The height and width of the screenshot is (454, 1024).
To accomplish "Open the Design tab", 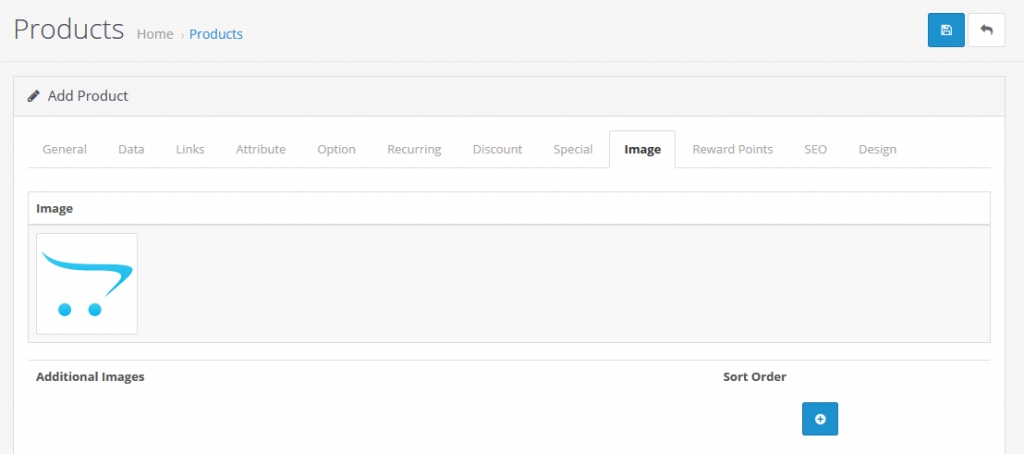I will coord(877,149).
